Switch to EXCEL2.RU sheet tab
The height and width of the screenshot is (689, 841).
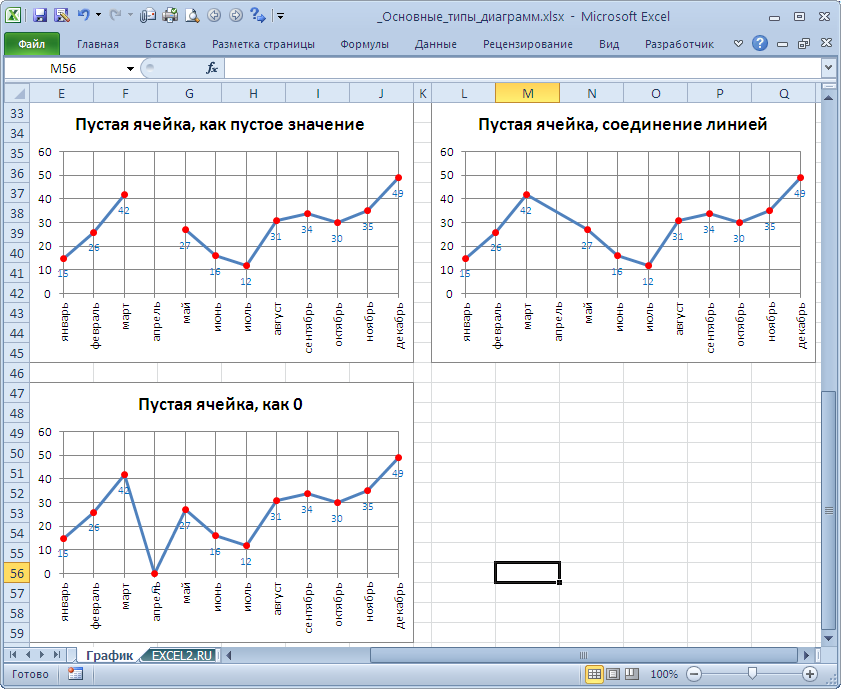(182, 655)
